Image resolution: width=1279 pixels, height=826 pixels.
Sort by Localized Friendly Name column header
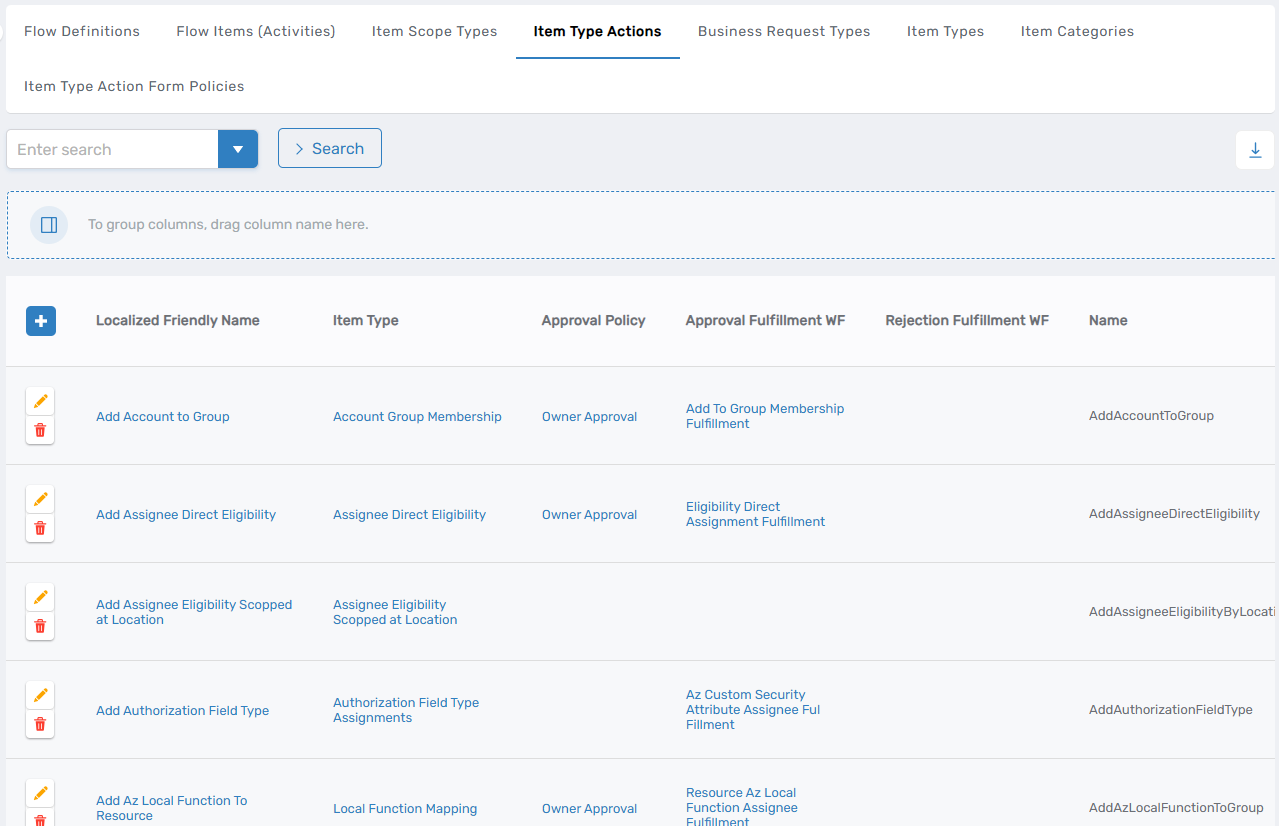pyautogui.click(x=178, y=320)
